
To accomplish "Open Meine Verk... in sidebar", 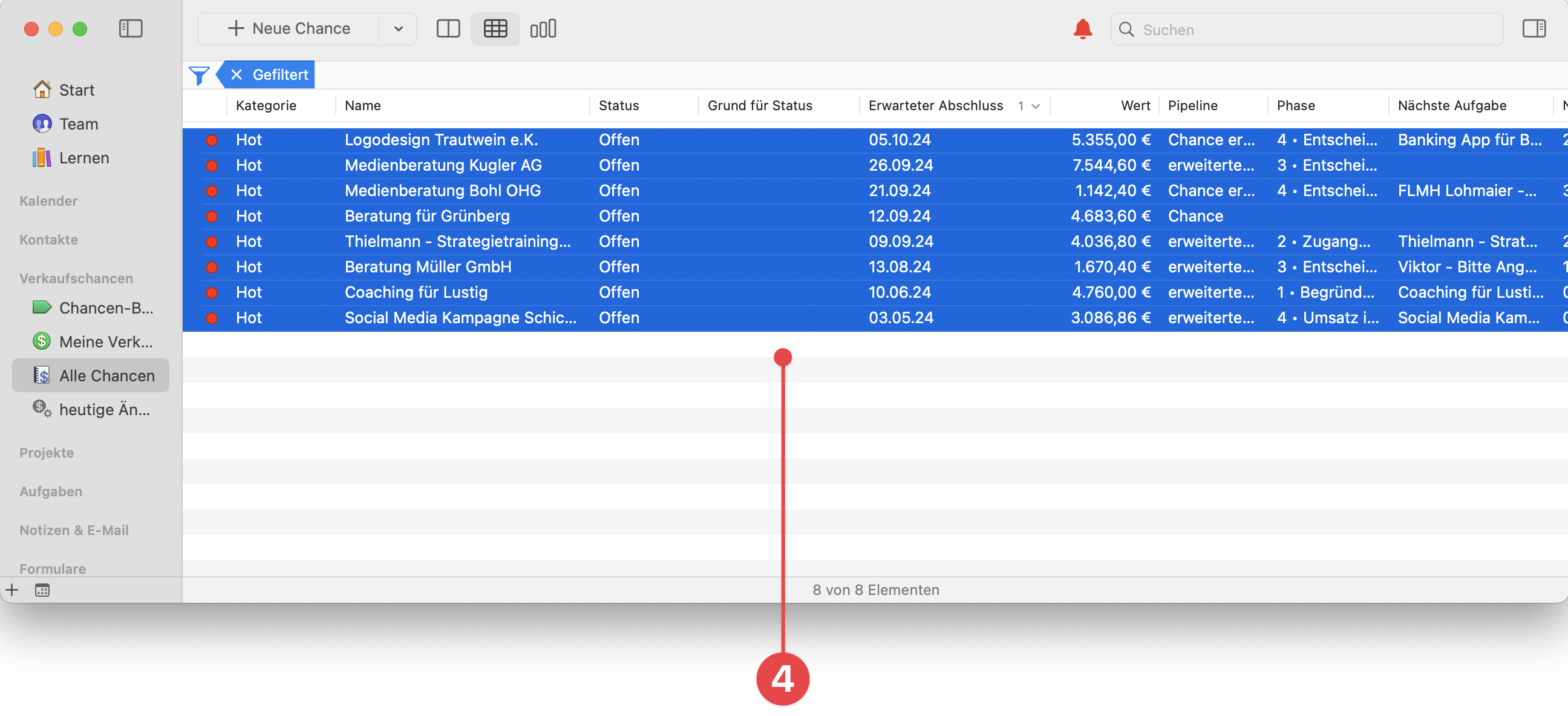I will (90, 342).
